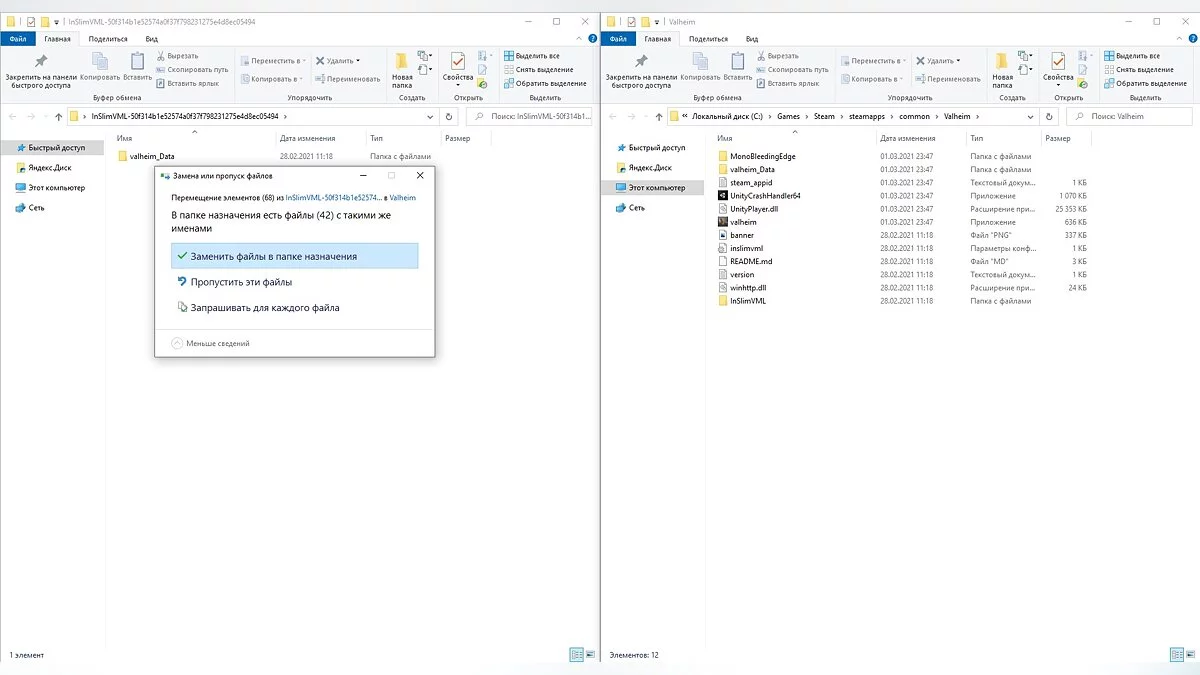Click Pin to Quick Access icon in left window
Viewport: 1200px width, 675px height.
pyautogui.click(x=41, y=63)
